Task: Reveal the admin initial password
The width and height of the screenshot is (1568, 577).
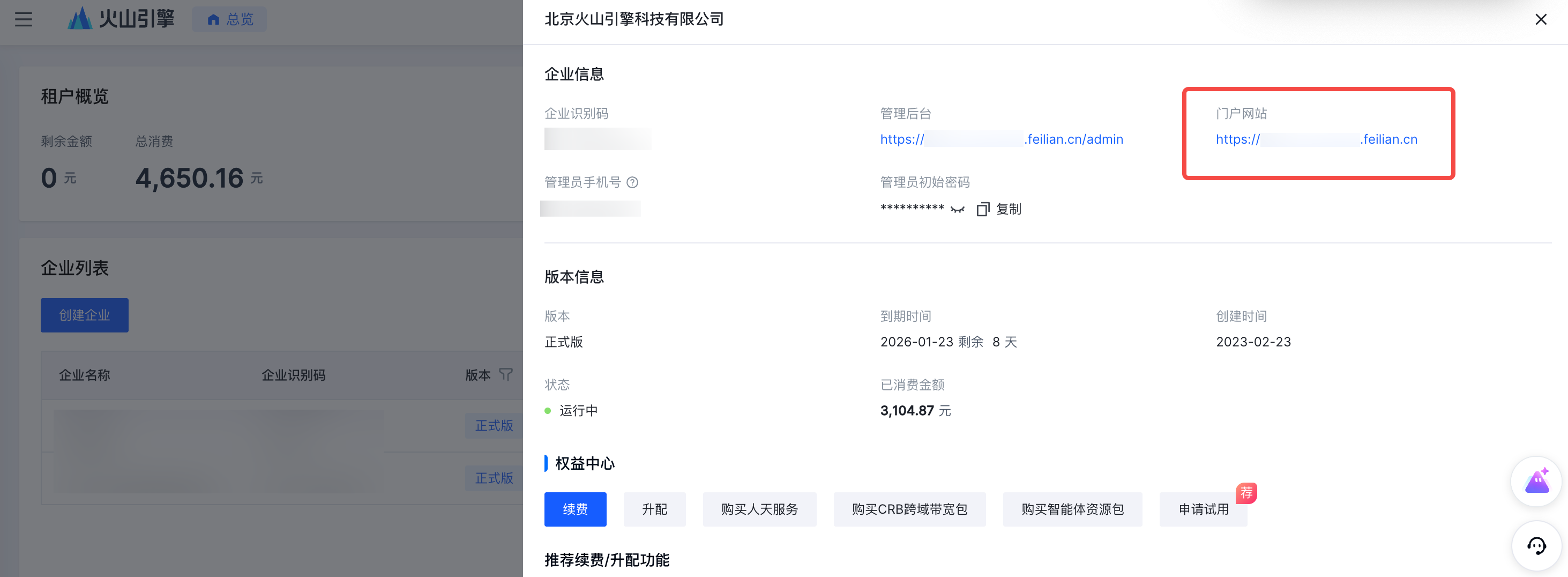Action: [958, 209]
